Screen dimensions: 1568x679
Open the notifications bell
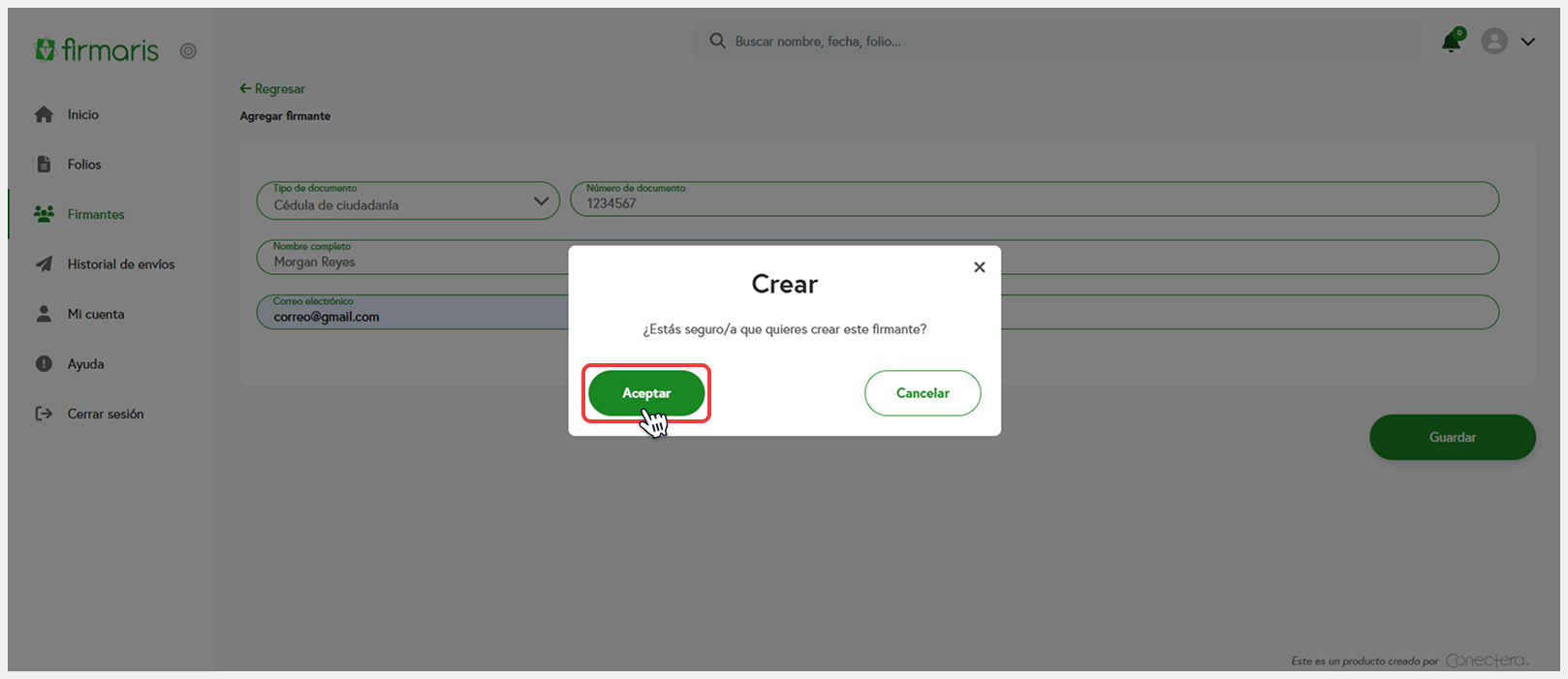(x=1451, y=42)
